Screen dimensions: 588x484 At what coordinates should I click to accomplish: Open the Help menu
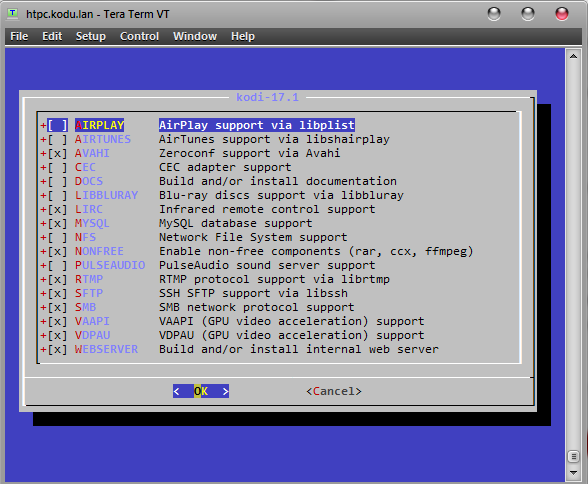(x=243, y=36)
